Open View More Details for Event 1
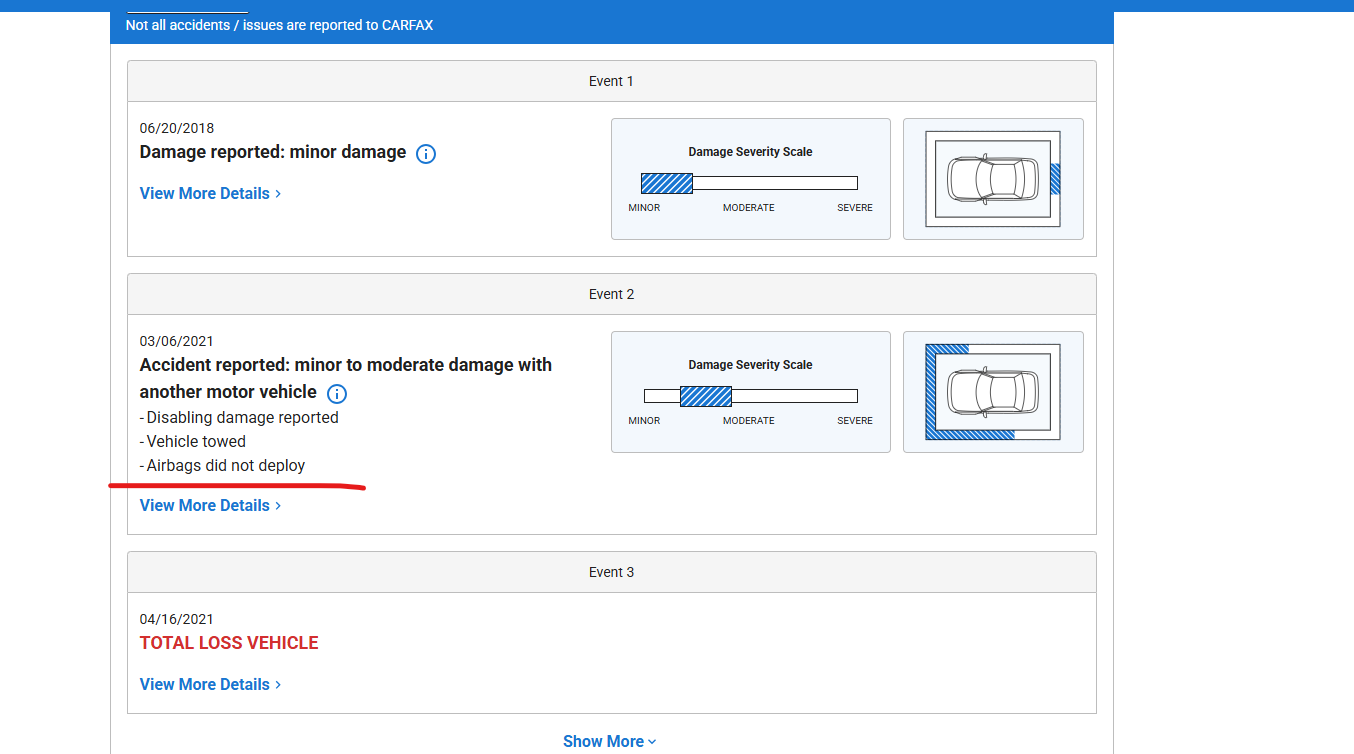The height and width of the screenshot is (754, 1354). [210, 193]
